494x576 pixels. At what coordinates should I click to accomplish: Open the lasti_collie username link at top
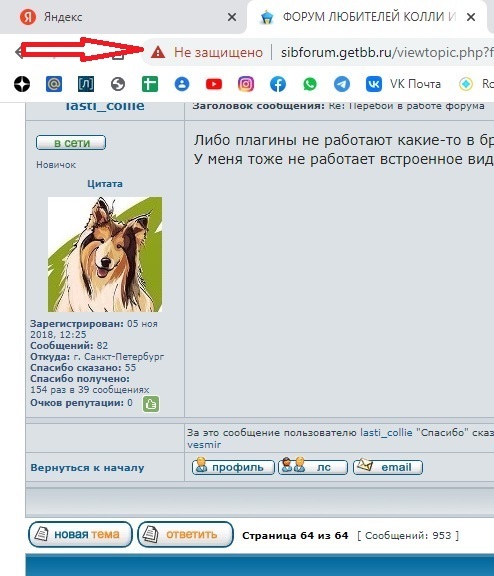pyautogui.click(x=105, y=106)
